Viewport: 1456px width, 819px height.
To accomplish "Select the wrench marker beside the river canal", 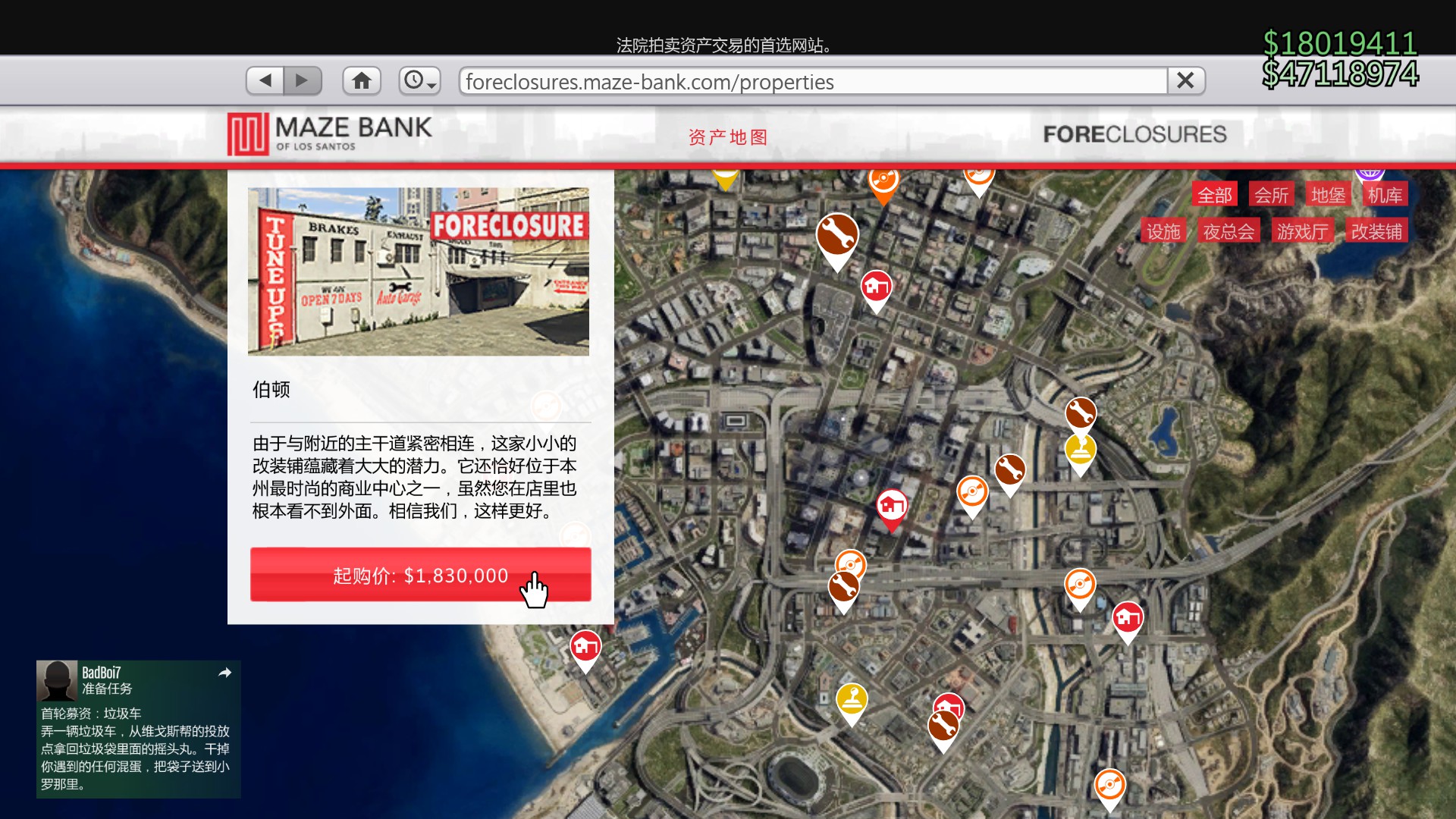I will pos(1010,472).
